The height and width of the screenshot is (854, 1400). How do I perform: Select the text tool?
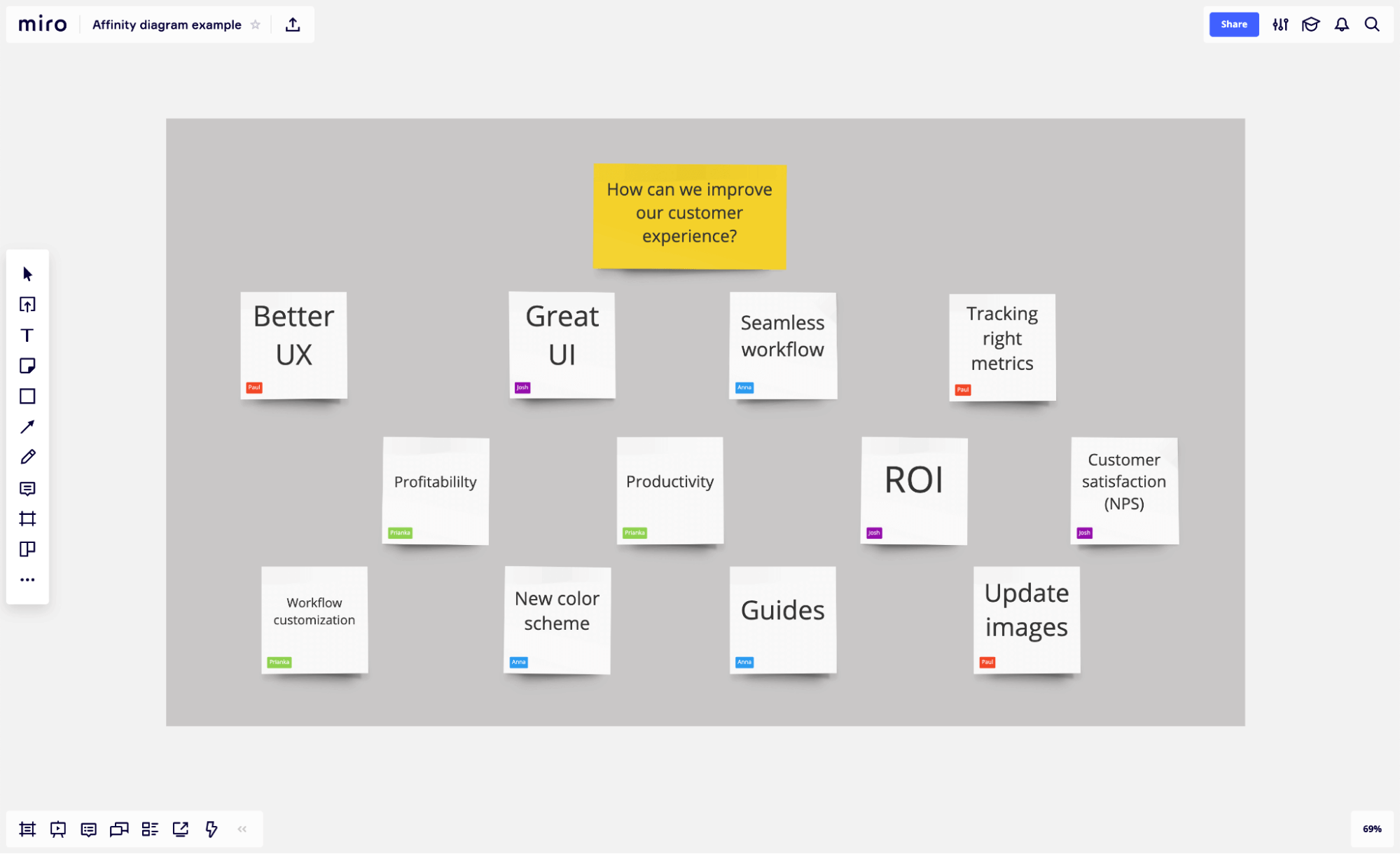click(27, 335)
